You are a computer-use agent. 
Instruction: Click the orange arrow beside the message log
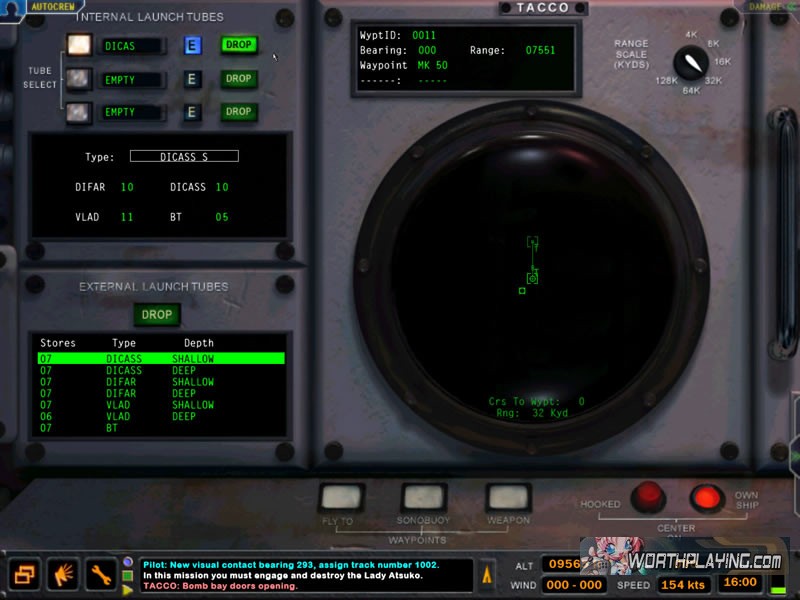click(x=488, y=574)
